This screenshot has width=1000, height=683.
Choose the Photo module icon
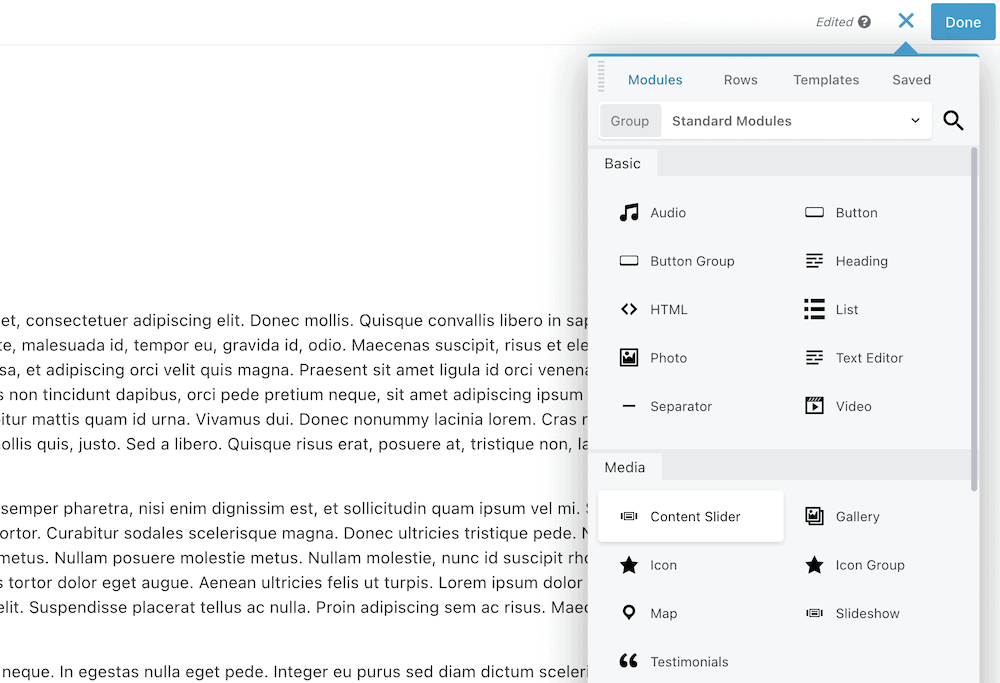(629, 358)
